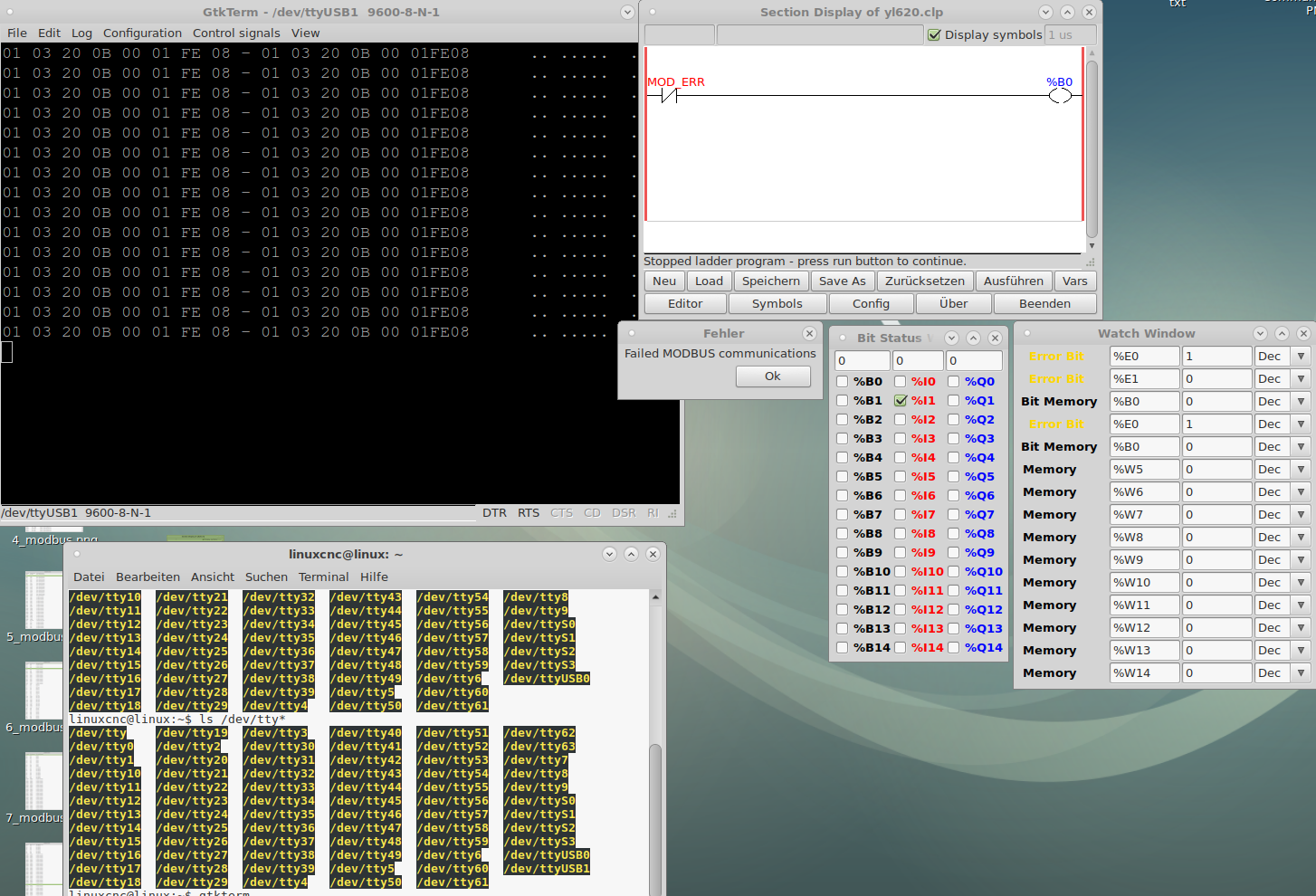Click the Beenden button
1316x896 pixels.
click(1044, 304)
